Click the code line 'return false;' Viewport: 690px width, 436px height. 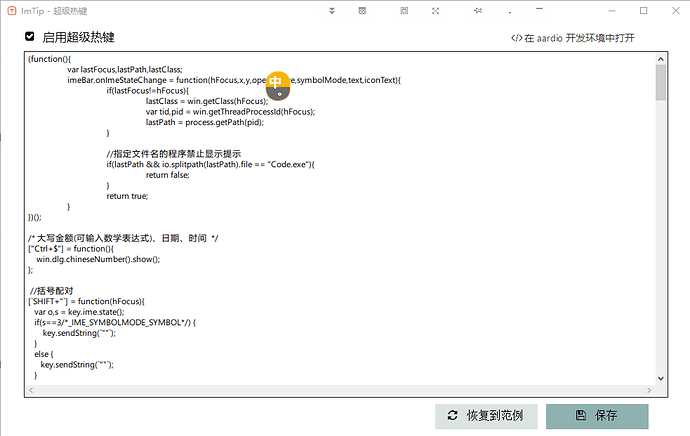(168, 175)
